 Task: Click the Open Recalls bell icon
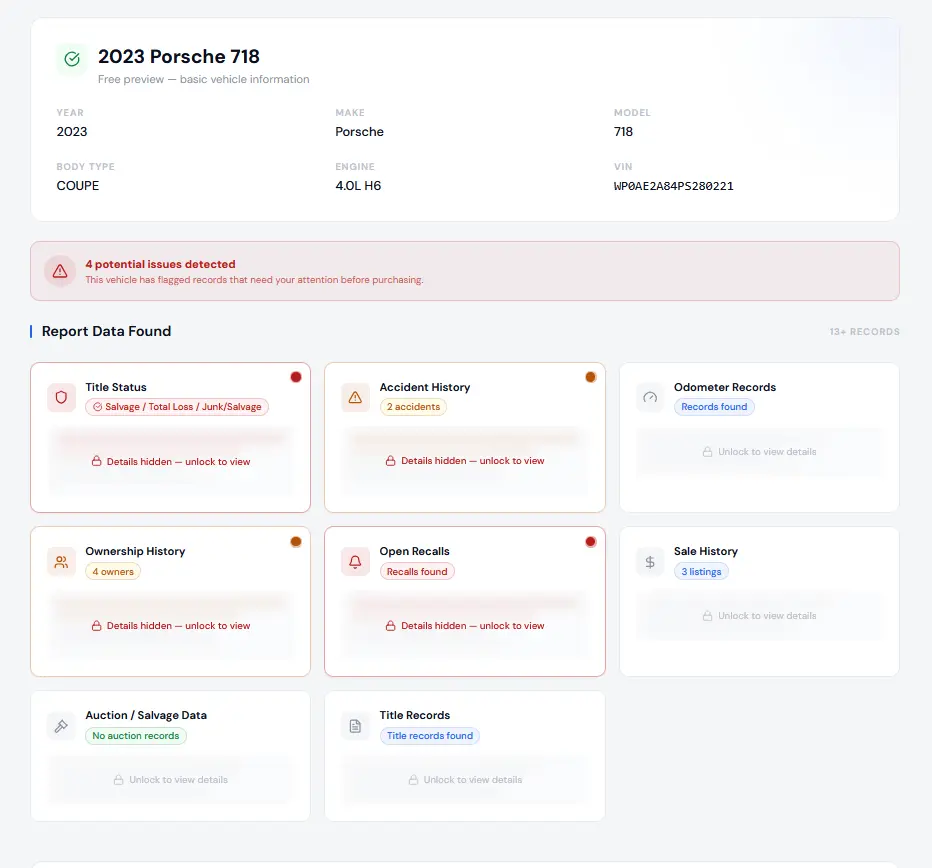coord(355,562)
